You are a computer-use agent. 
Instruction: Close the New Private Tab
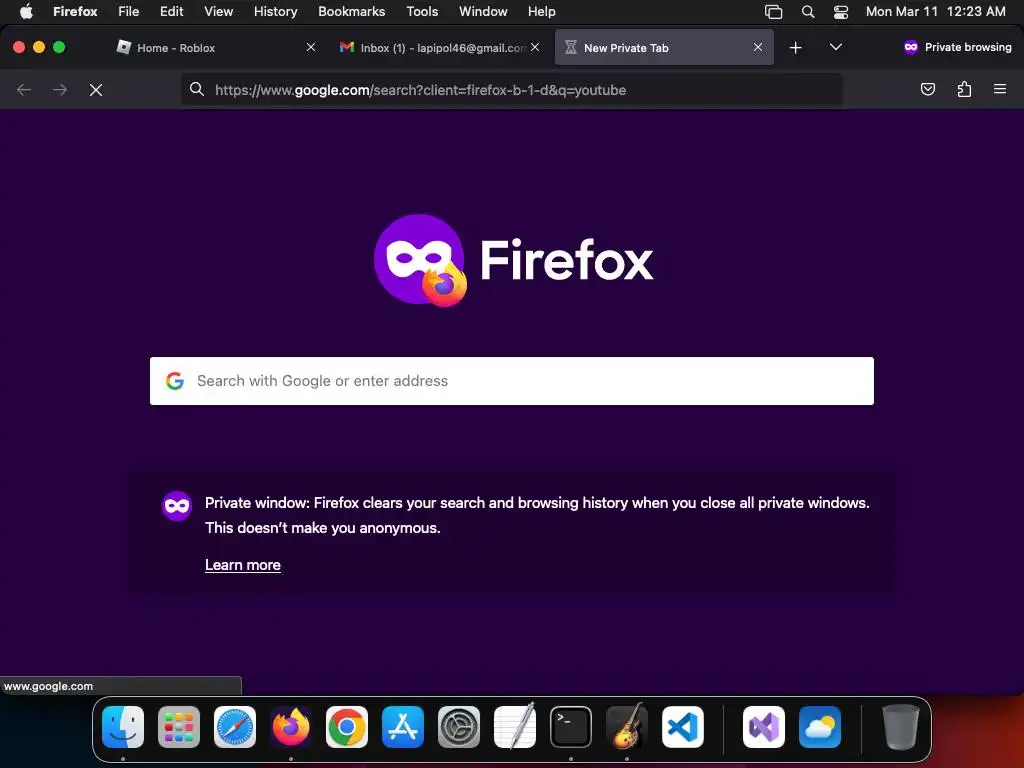pyautogui.click(x=758, y=47)
